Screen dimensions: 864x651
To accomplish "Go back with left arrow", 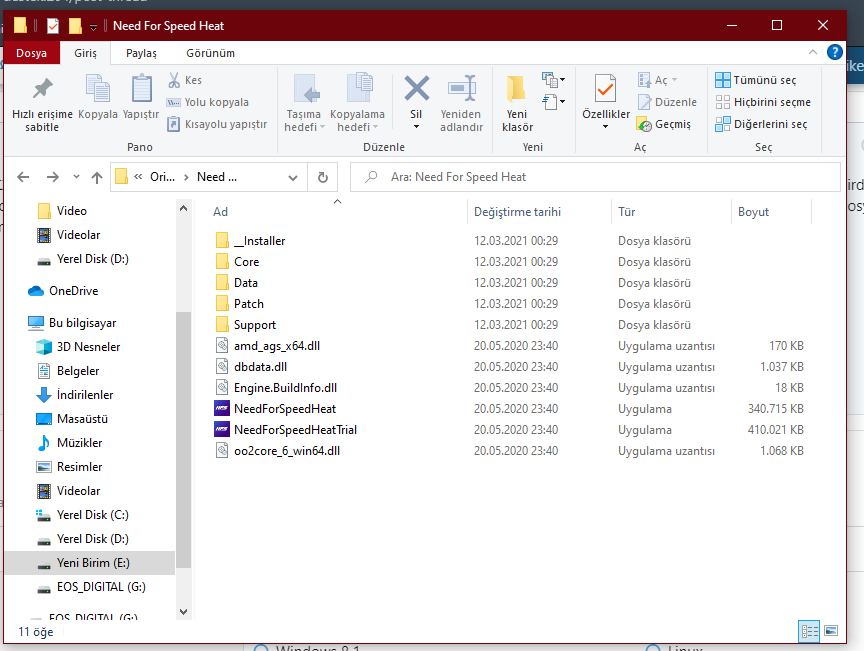I will [x=23, y=177].
